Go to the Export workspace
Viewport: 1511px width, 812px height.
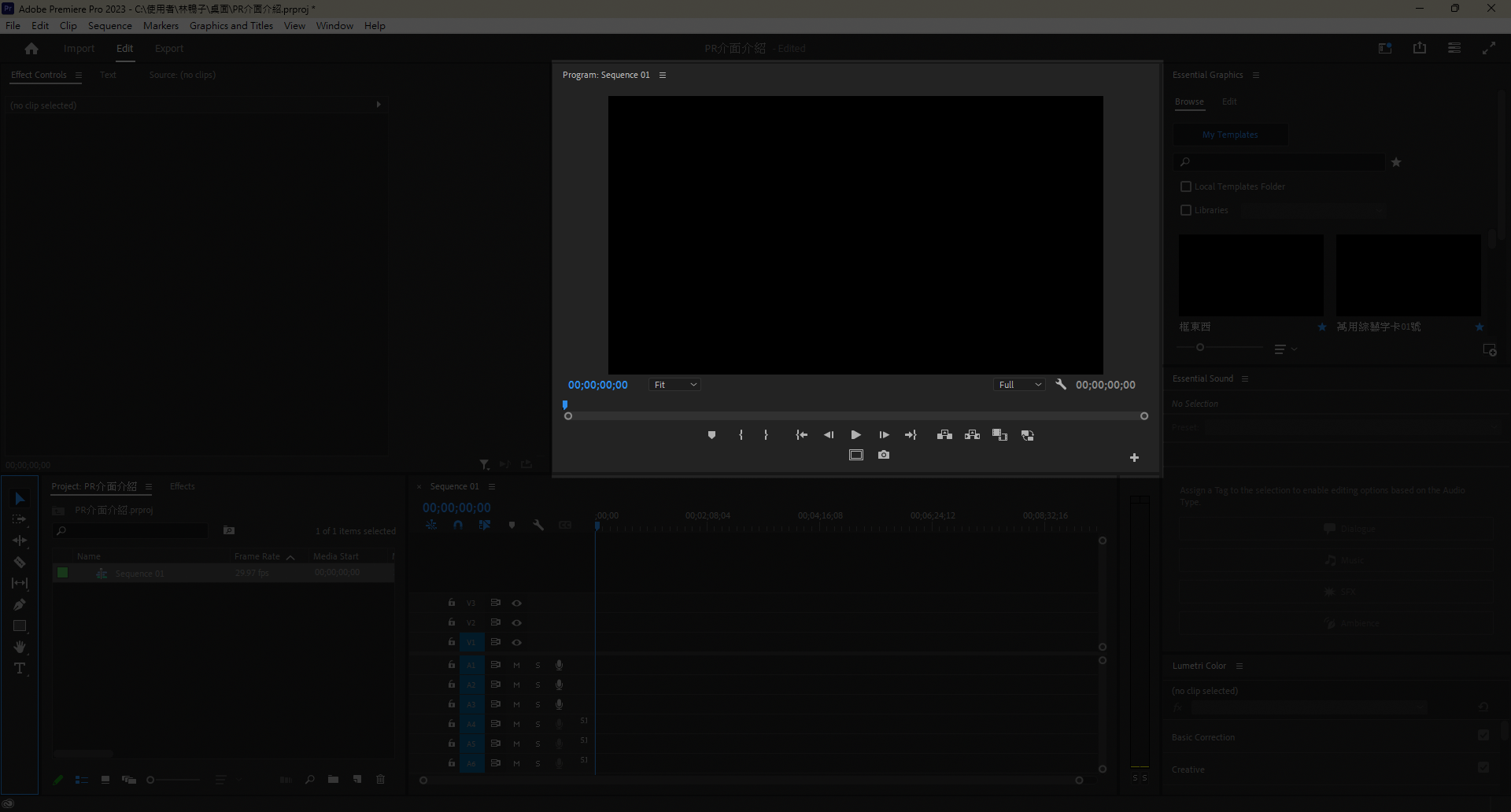pyautogui.click(x=168, y=49)
